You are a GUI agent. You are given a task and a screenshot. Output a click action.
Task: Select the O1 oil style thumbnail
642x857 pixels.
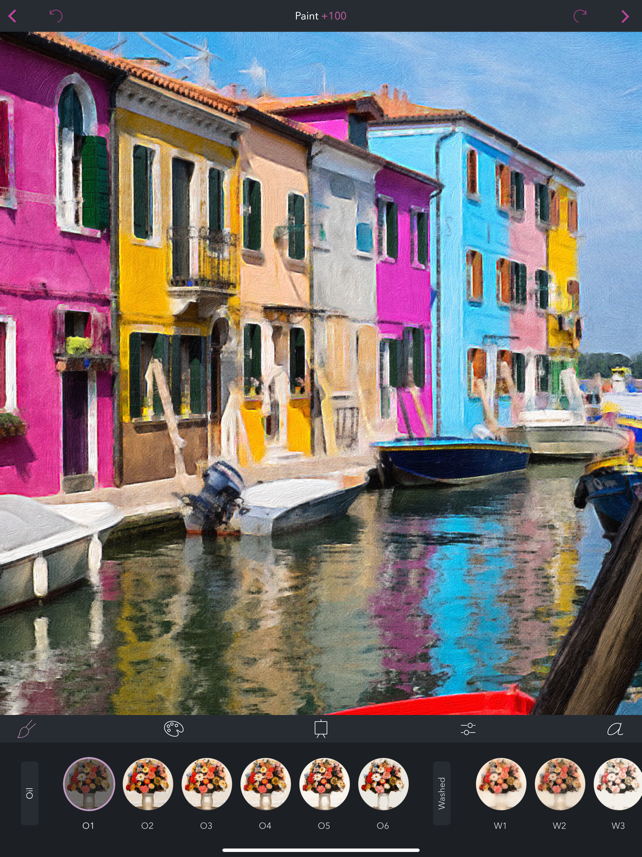click(x=89, y=783)
